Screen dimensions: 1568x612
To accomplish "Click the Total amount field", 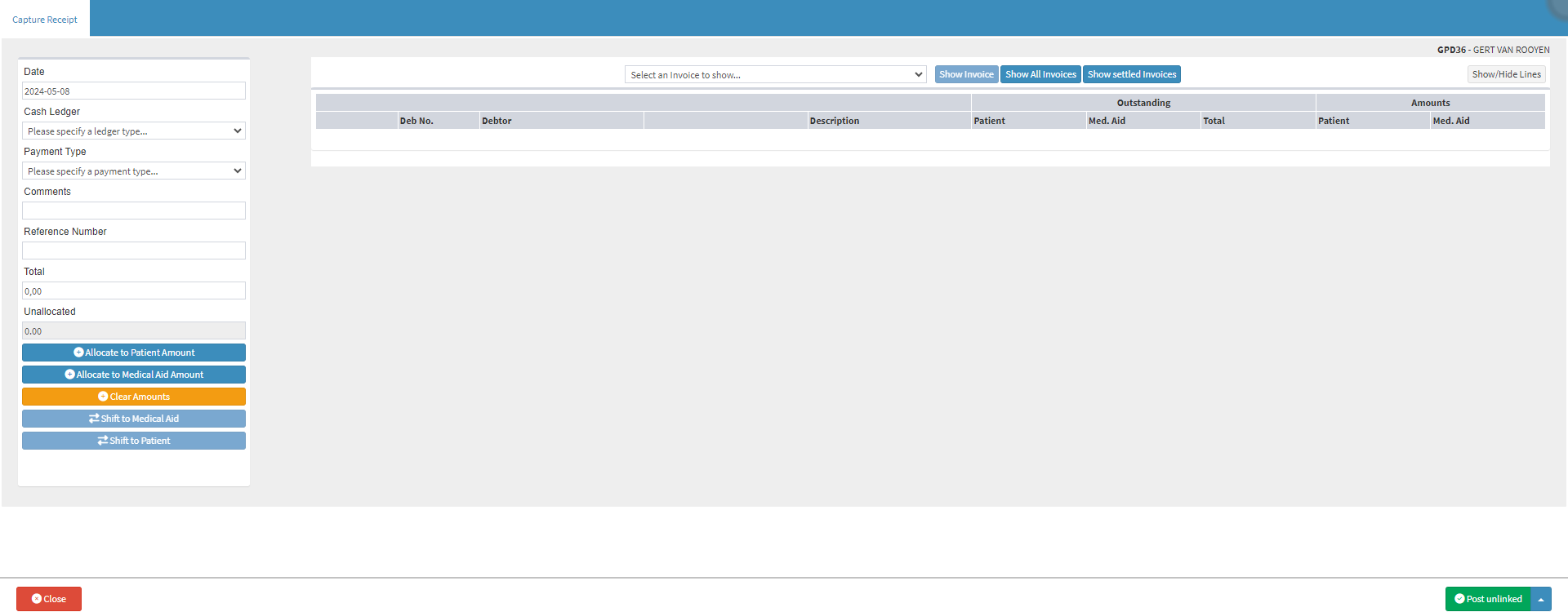I will tap(134, 291).
